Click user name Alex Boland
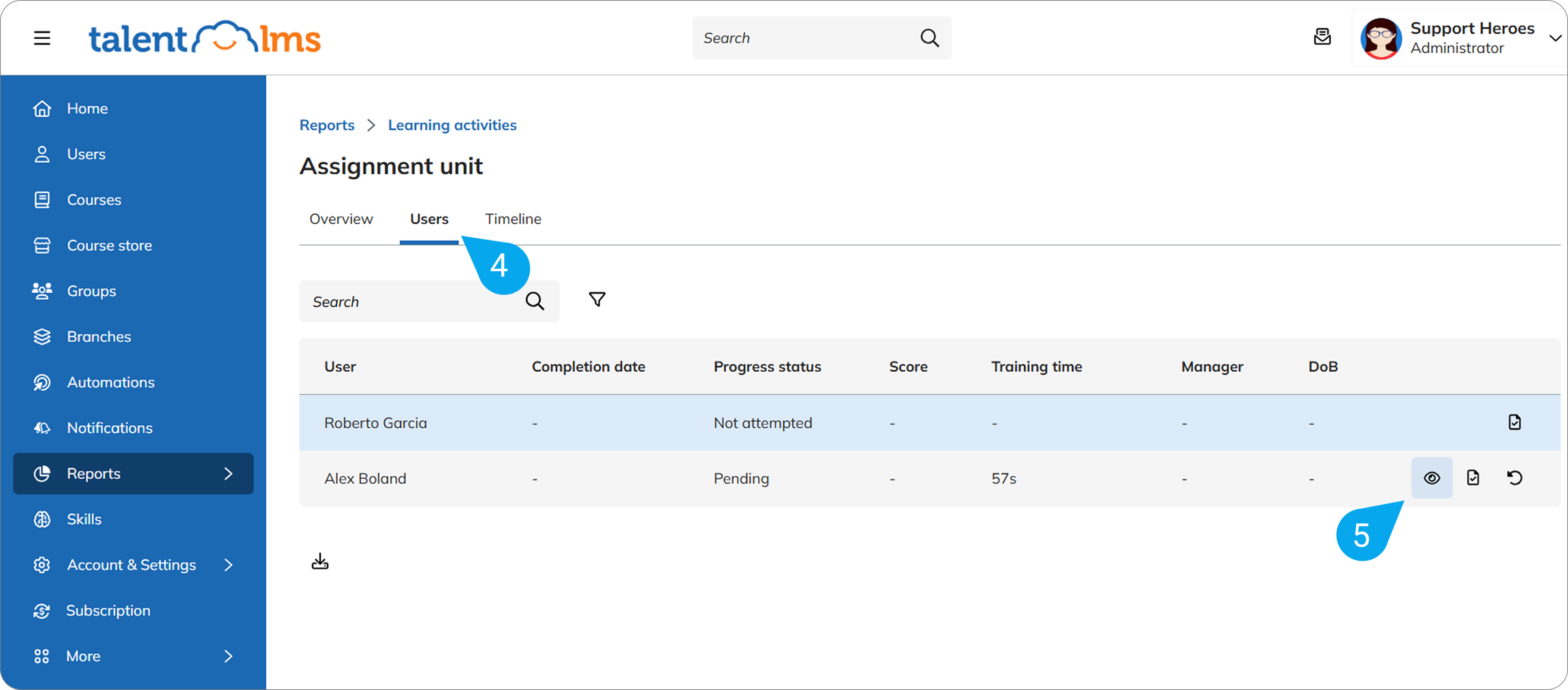Viewport: 1568px width, 690px height. [365, 479]
